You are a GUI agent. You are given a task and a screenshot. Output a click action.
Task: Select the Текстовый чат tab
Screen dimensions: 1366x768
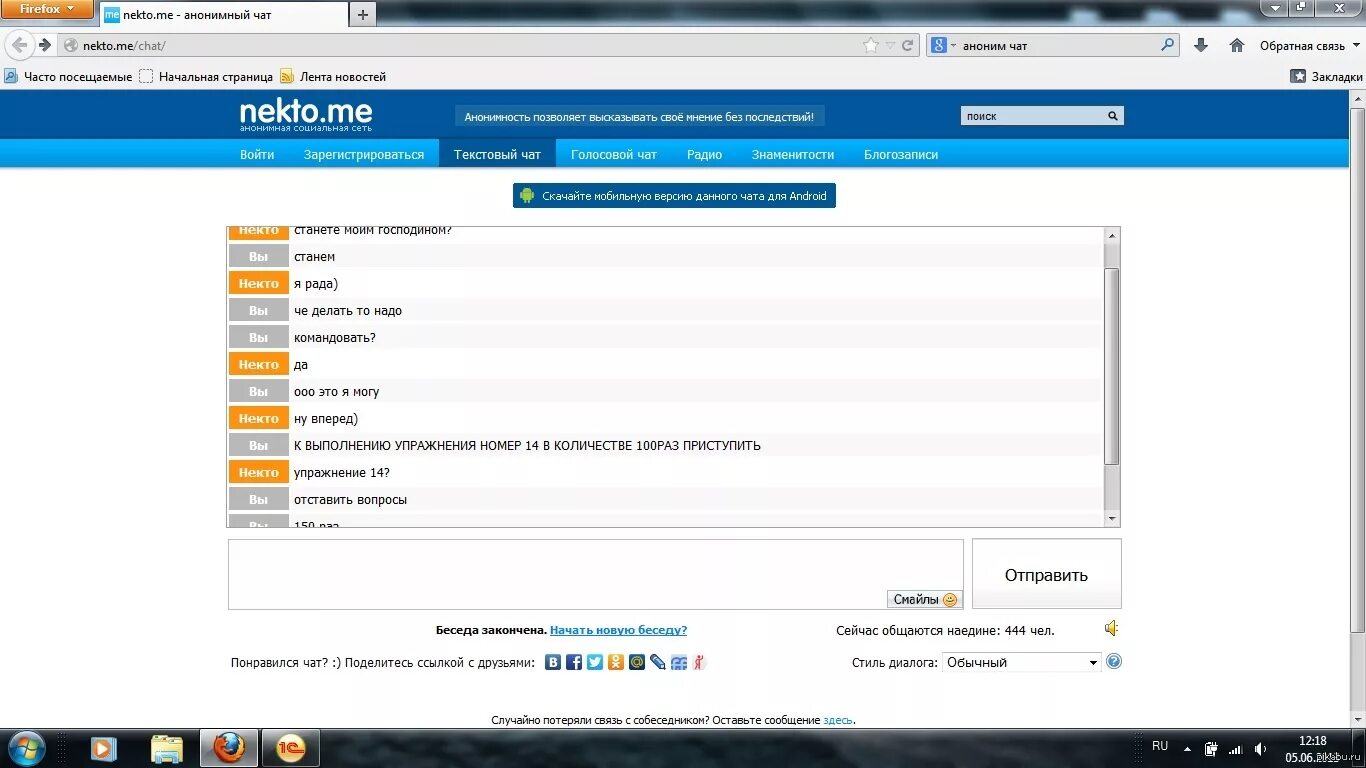pyautogui.click(x=497, y=154)
